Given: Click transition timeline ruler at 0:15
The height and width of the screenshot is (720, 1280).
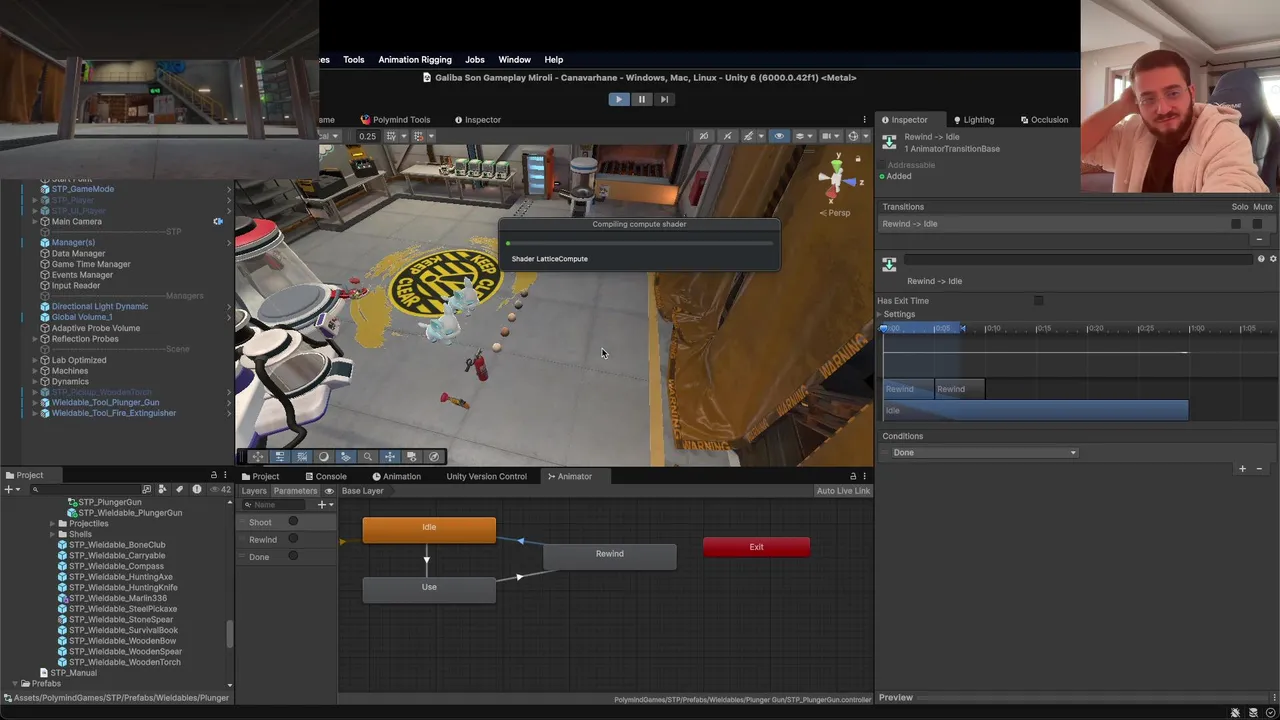Looking at the screenshot, I should click(x=1043, y=329).
